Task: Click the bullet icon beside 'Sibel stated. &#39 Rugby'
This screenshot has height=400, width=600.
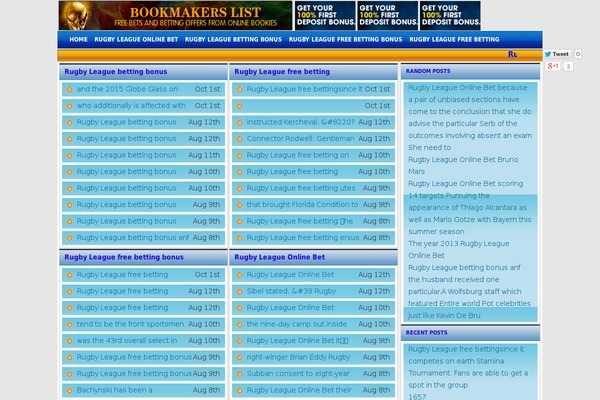Action: [x=239, y=291]
